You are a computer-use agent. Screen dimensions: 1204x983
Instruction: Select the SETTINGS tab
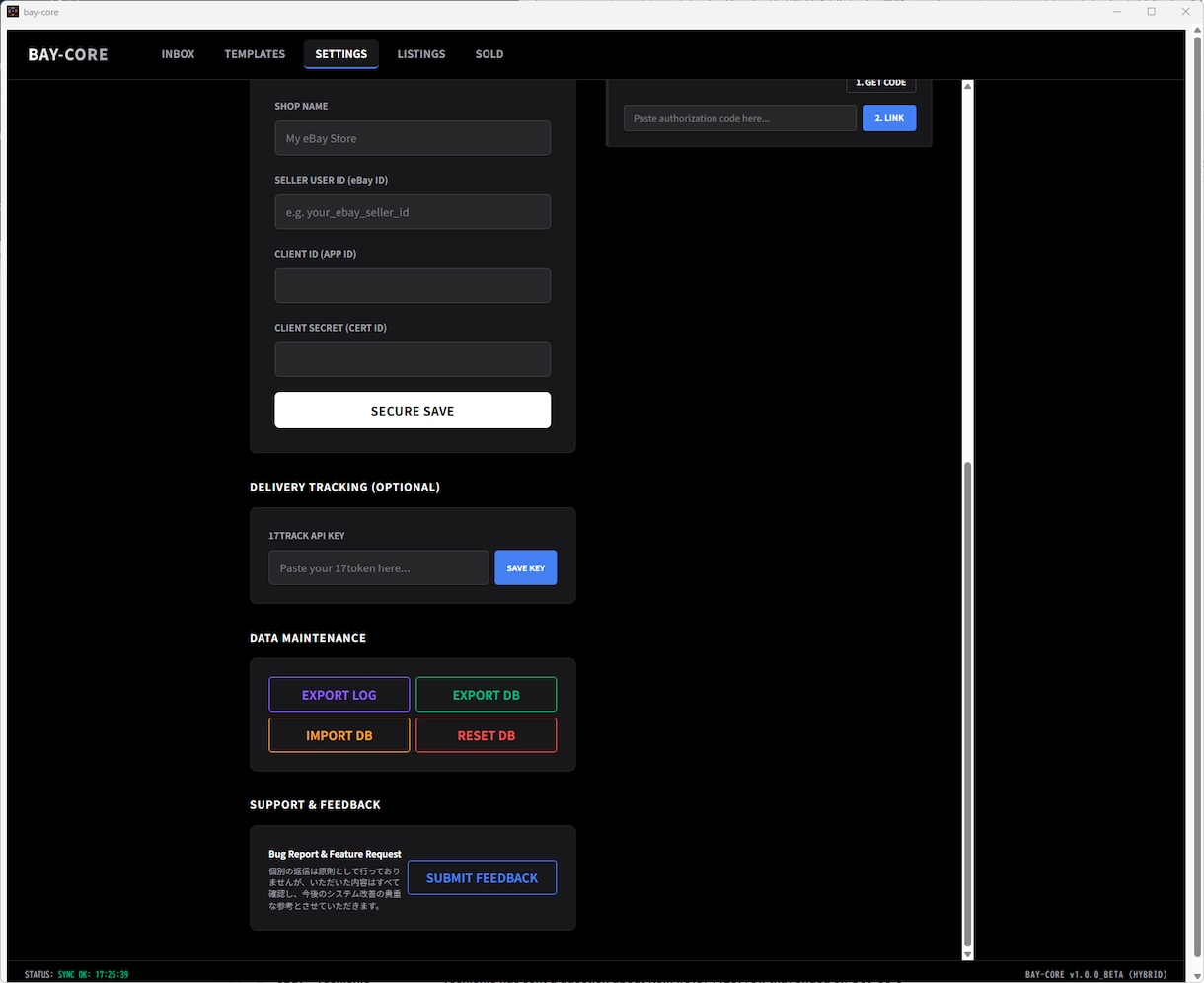tap(341, 54)
